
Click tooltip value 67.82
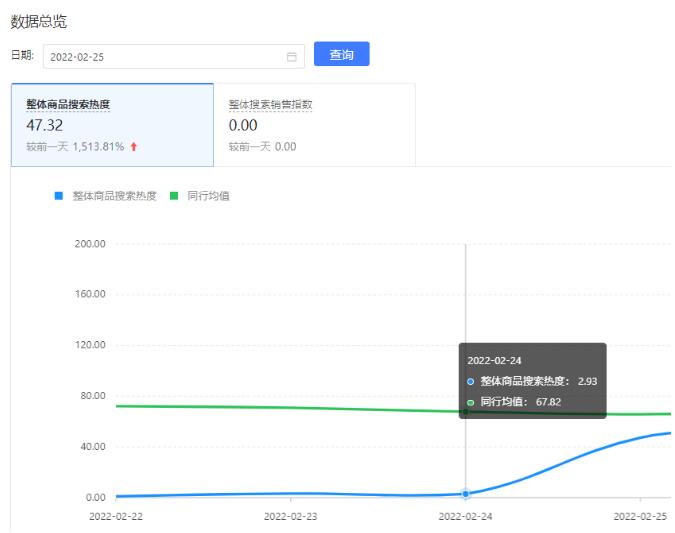(548, 402)
